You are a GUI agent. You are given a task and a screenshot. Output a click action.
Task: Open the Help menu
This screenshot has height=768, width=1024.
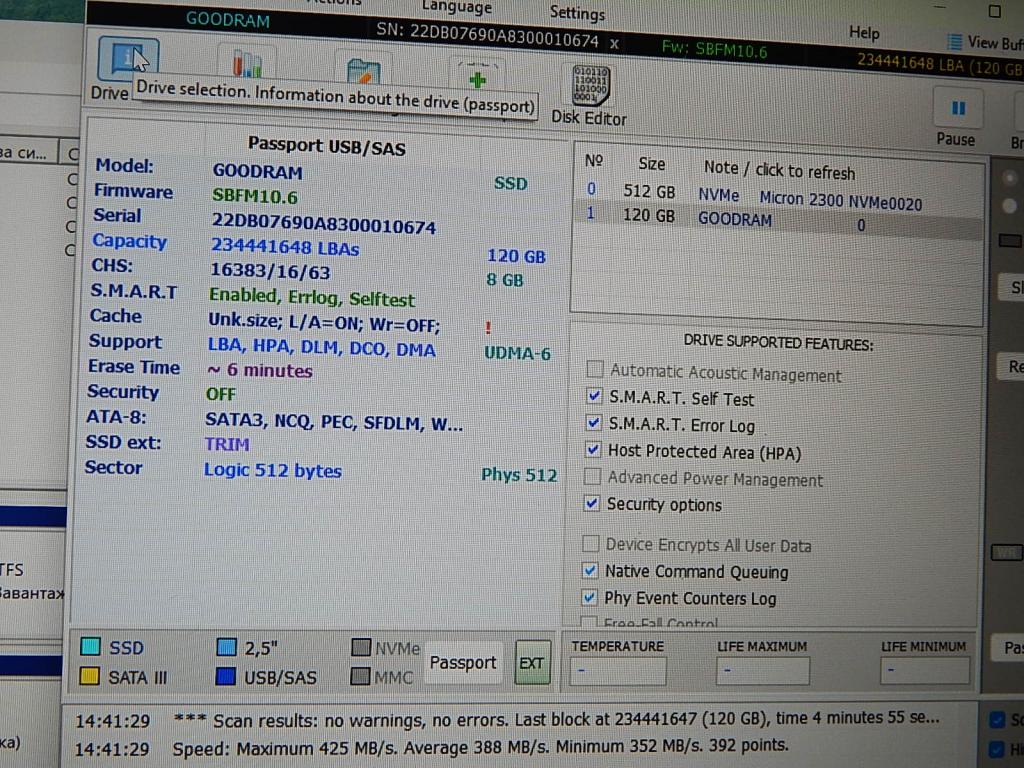pos(864,33)
